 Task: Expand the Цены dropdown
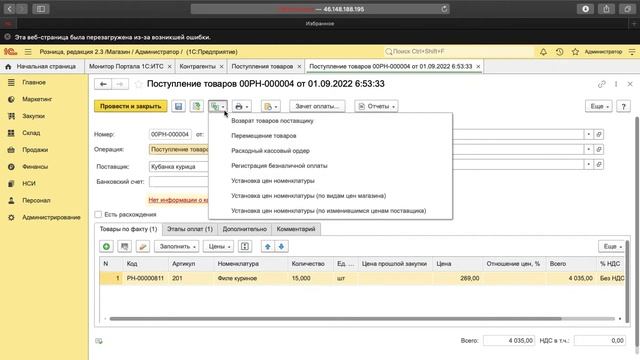(218, 247)
